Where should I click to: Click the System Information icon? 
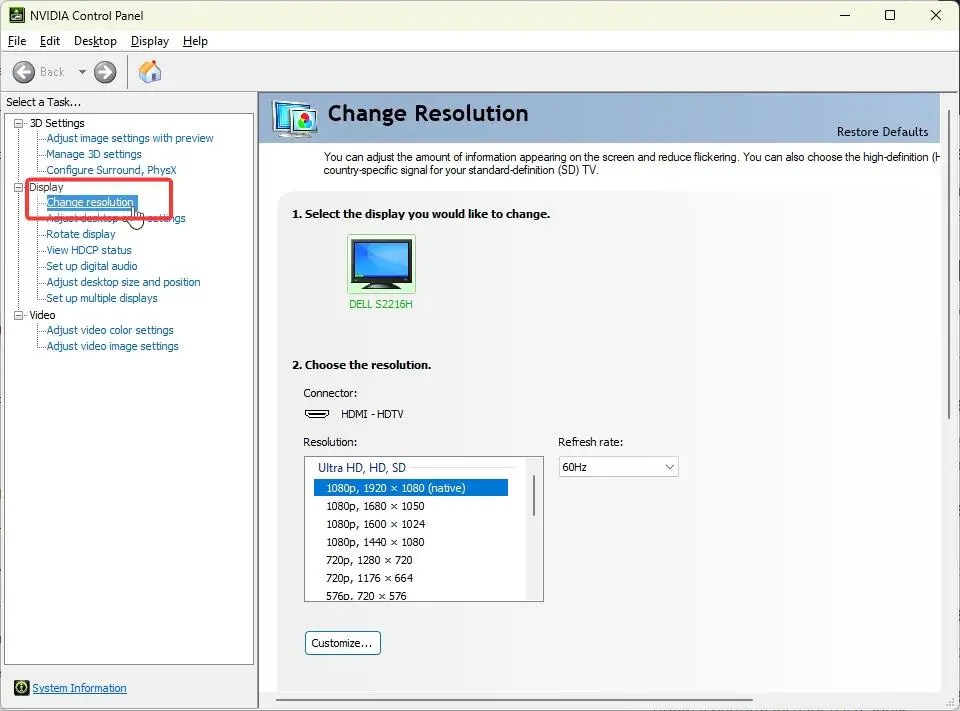(21, 688)
